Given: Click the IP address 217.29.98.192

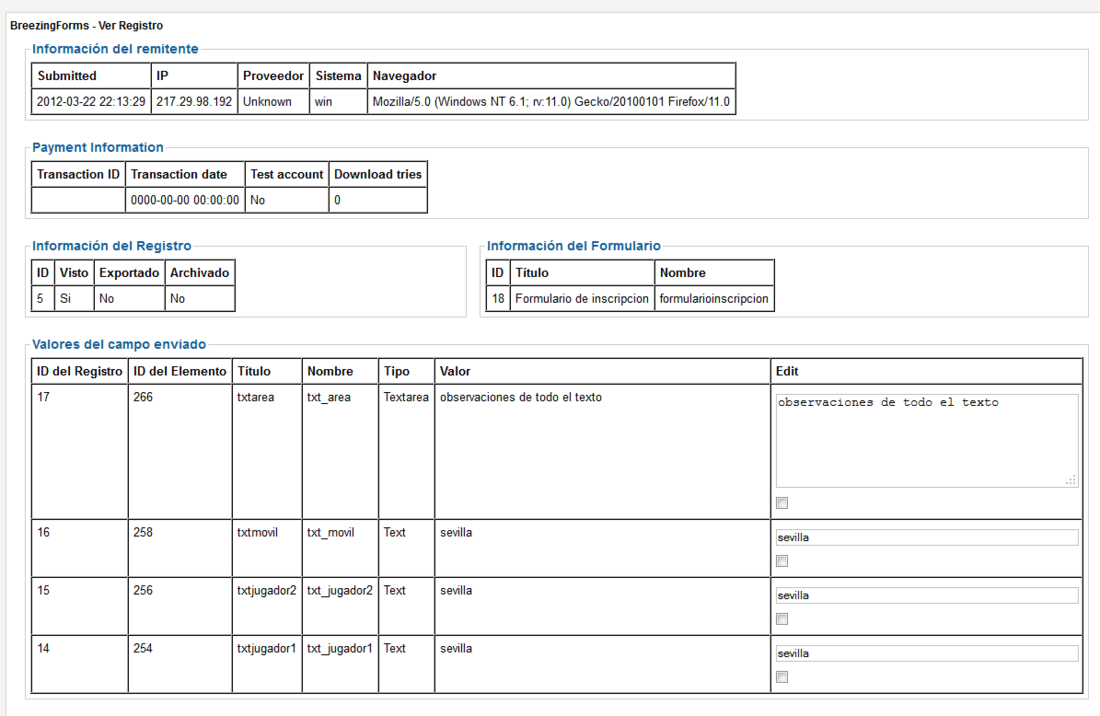Looking at the screenshot, I should click(194, 102).
